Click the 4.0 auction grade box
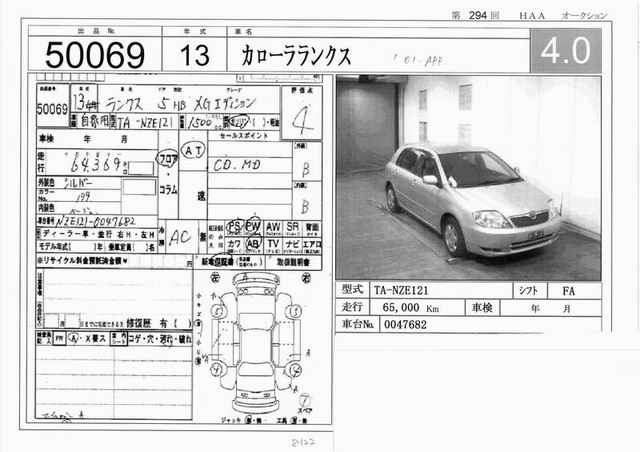 pyautogui.click(x=566, y=50)
